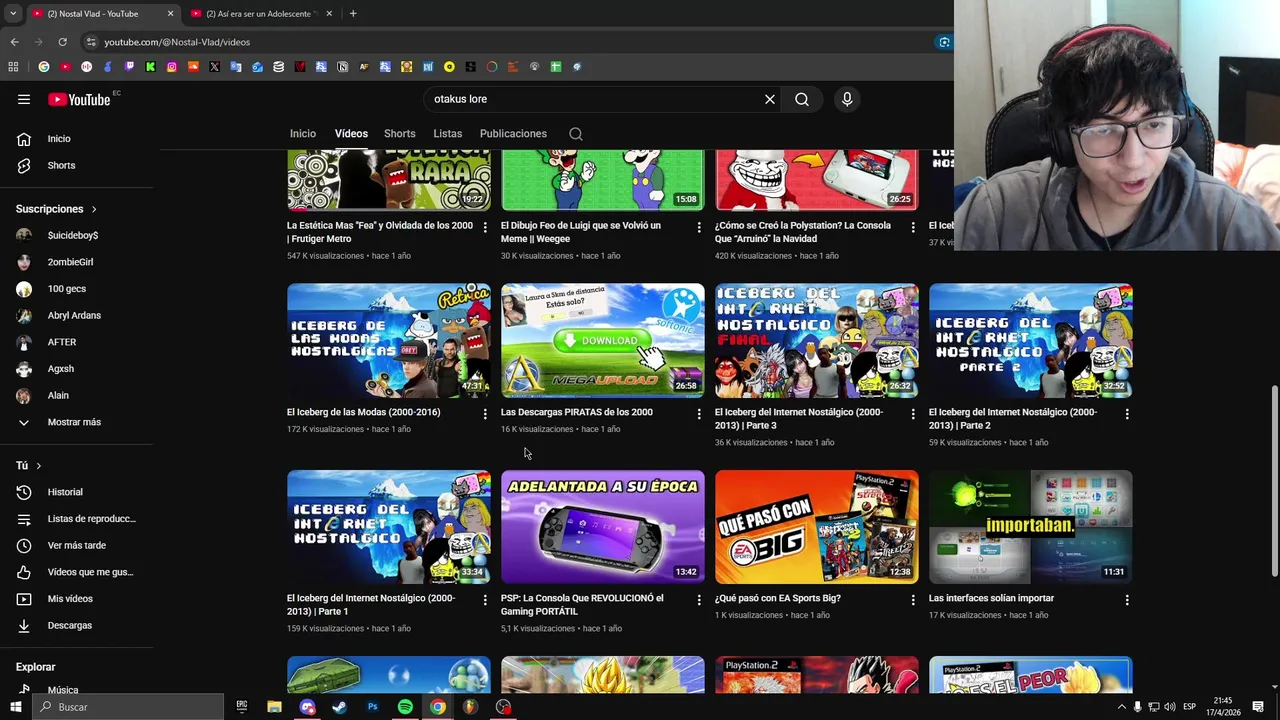Open options for Iceberg Internet Parte 3
The width and height of the screenshot is (1280, 720).
(x=913, y=414)
